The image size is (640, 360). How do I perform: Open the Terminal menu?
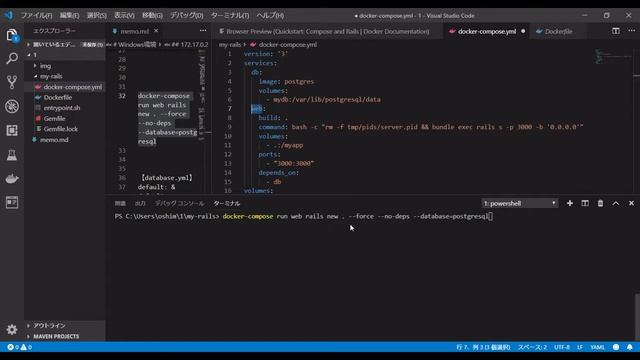coord(230,16)
